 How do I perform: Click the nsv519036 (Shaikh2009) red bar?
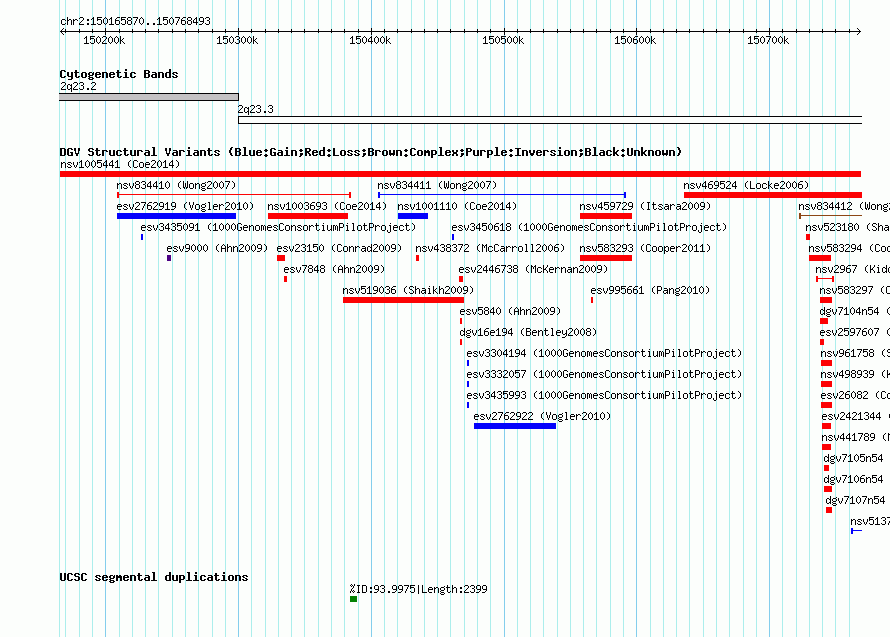pos(404,300)
